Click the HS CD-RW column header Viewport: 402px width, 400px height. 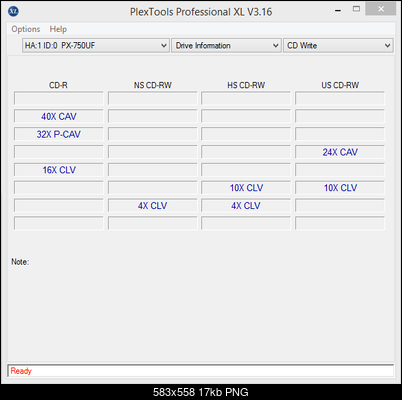[x=246, y=85]
